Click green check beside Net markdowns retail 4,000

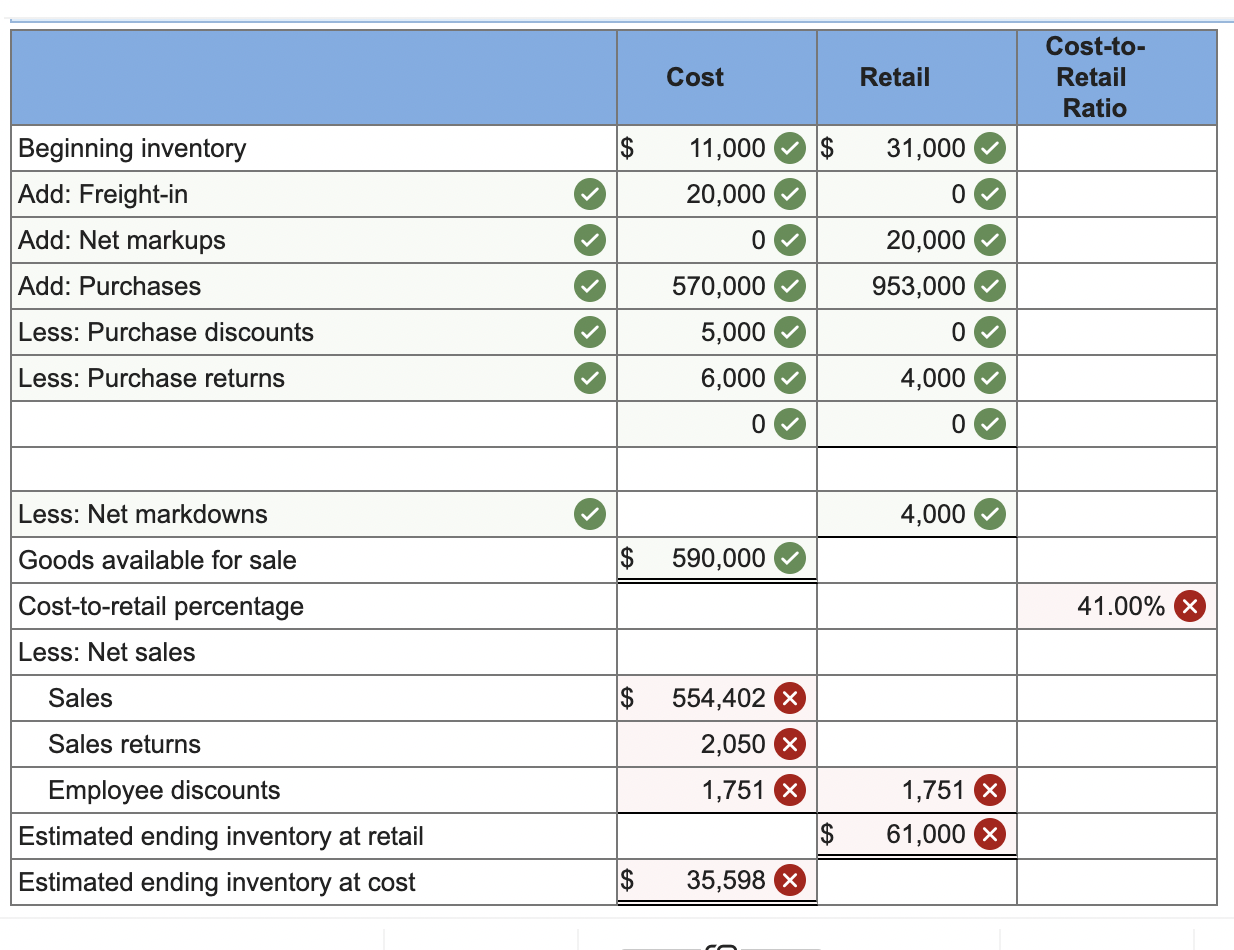pos(991,514)
